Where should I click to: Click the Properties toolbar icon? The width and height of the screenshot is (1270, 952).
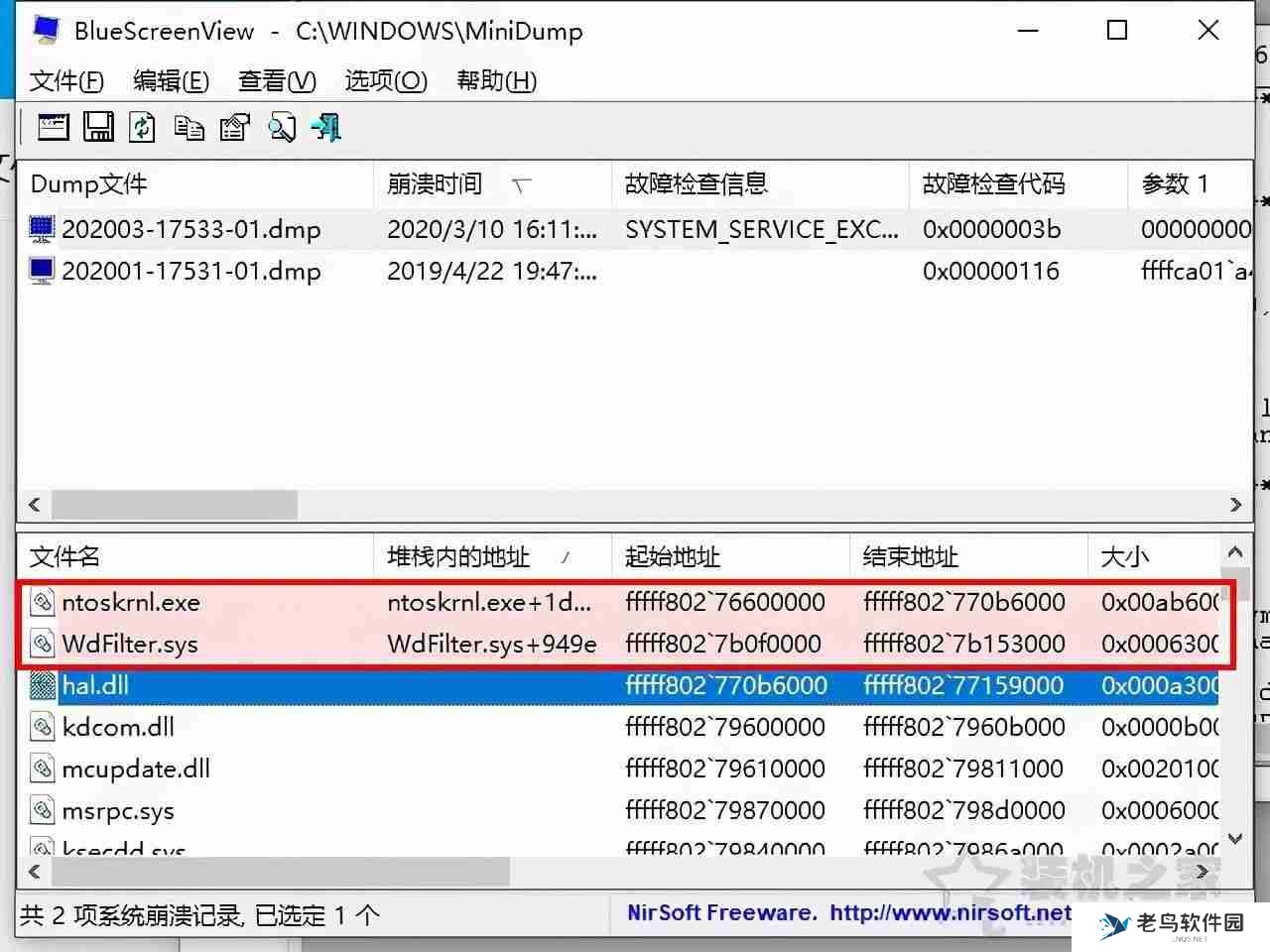tap(235, 127)
